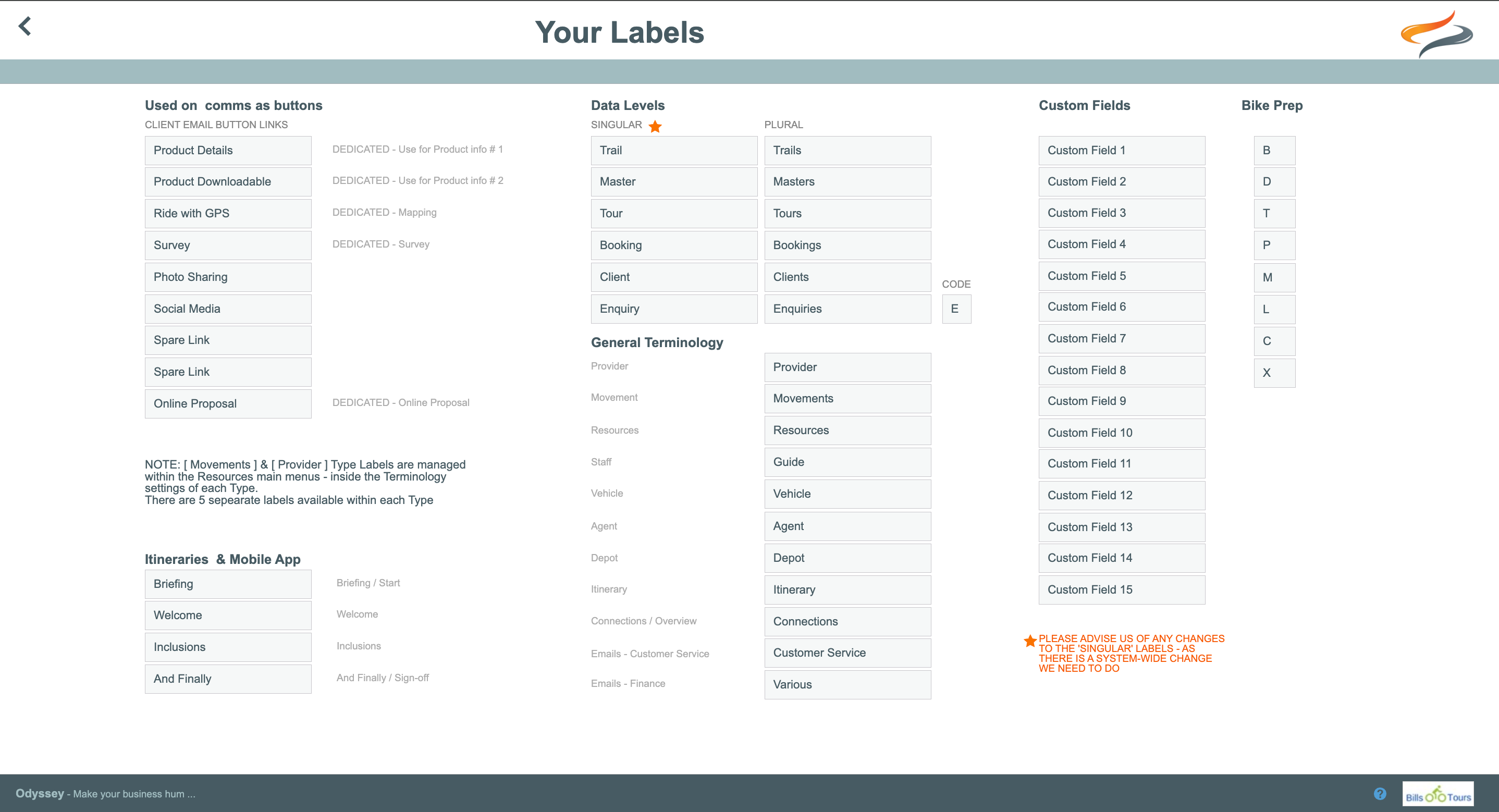This screenshot has width=1499, height=812.
Task: Click the Ride with GPS field
Action: pyautogui.click(x=228, y=214)
